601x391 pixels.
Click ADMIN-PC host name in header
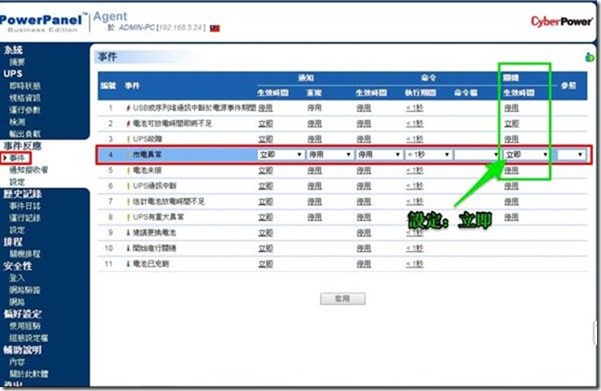tap(136, 28)
